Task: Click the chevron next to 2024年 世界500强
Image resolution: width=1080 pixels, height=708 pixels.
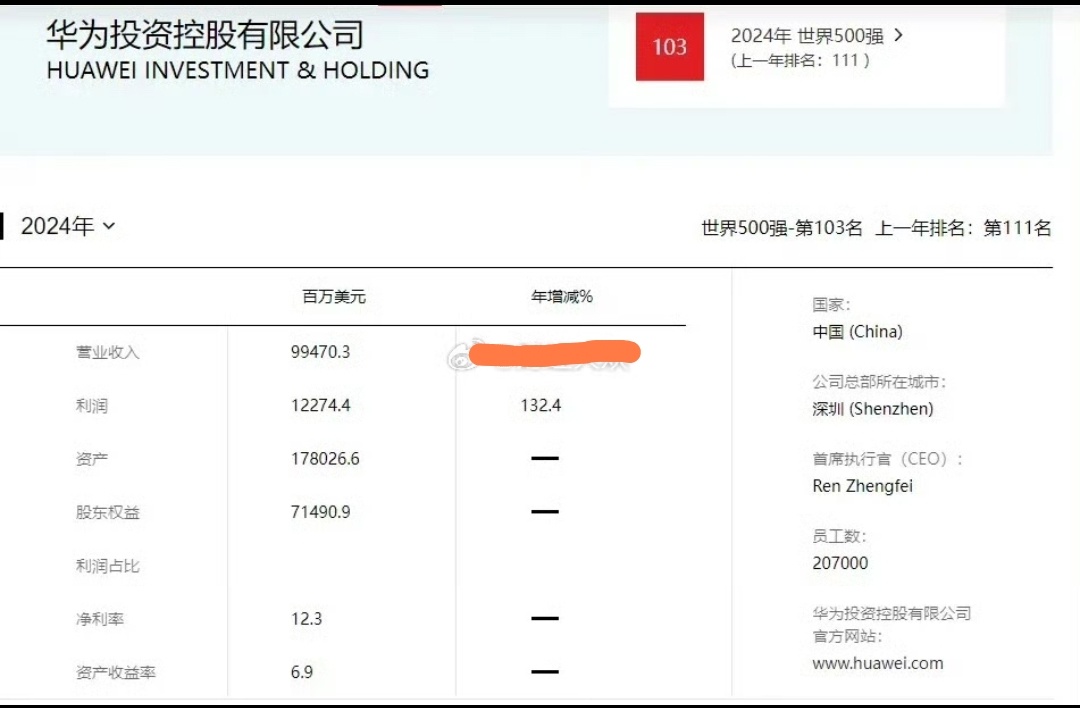Action: pos(898,34)
